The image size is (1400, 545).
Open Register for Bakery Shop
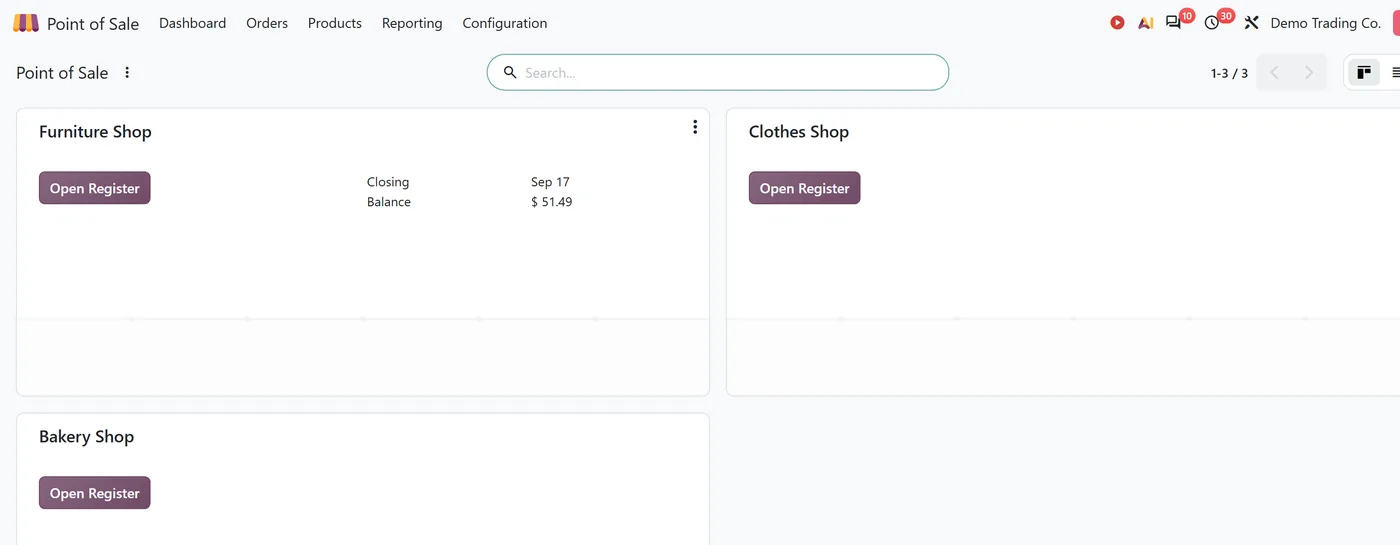[x=95, y=493]
